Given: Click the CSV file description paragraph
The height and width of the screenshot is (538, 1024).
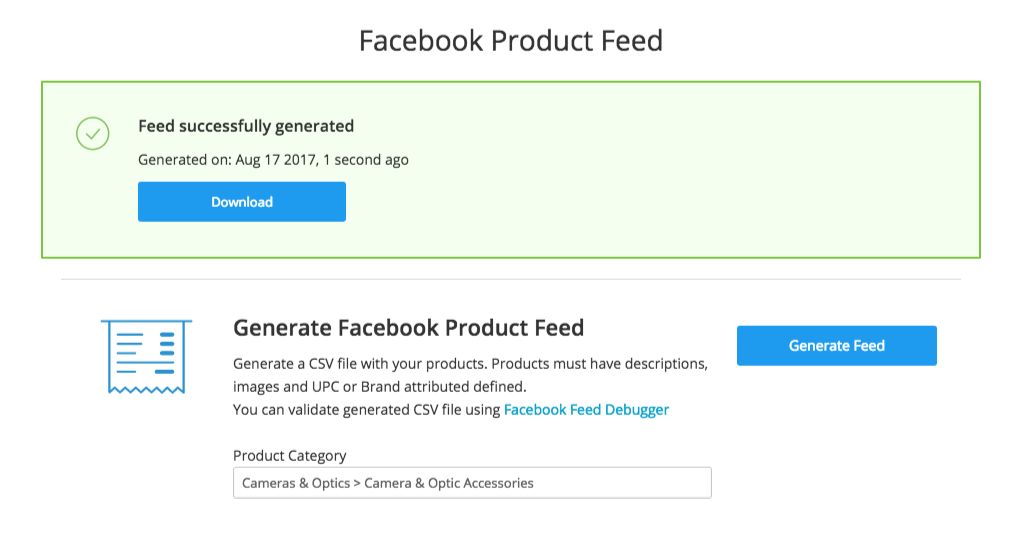Looking at the screenshot, I should pos(470,375).
